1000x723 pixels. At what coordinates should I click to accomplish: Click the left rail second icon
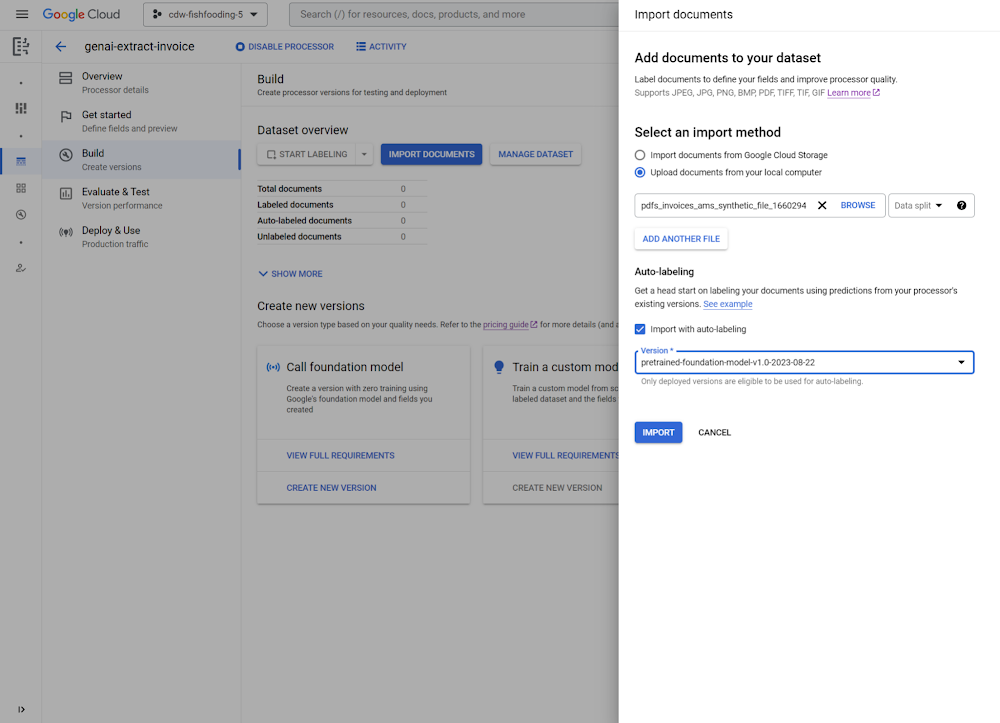coord(21,108)
